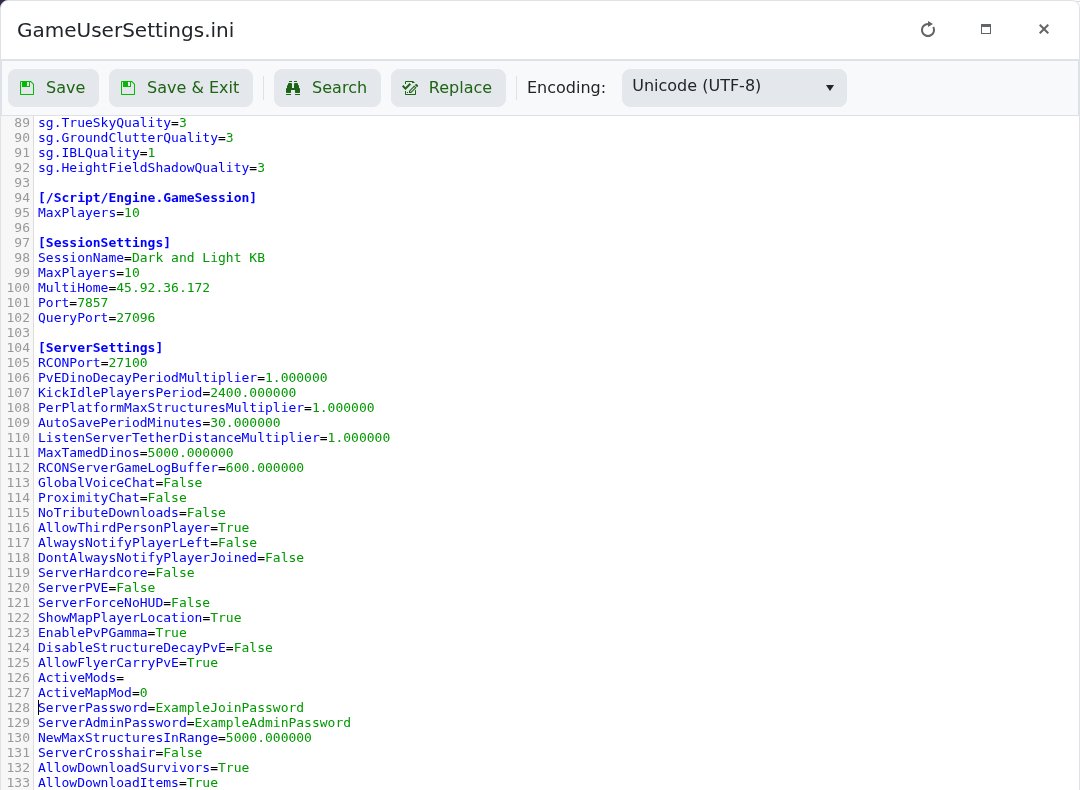Click the ListenServerTetherDistanceMultiplier line
The width and height of the screenshot is (1080, 790).
point(214,438)
